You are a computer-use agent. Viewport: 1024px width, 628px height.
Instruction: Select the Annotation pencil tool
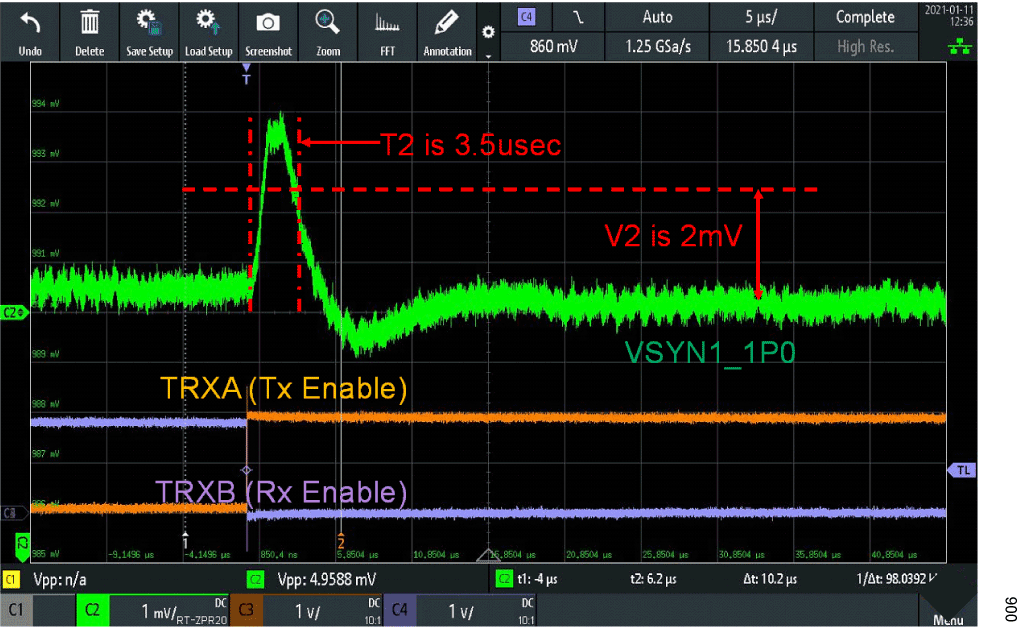[x=446, y=22]
